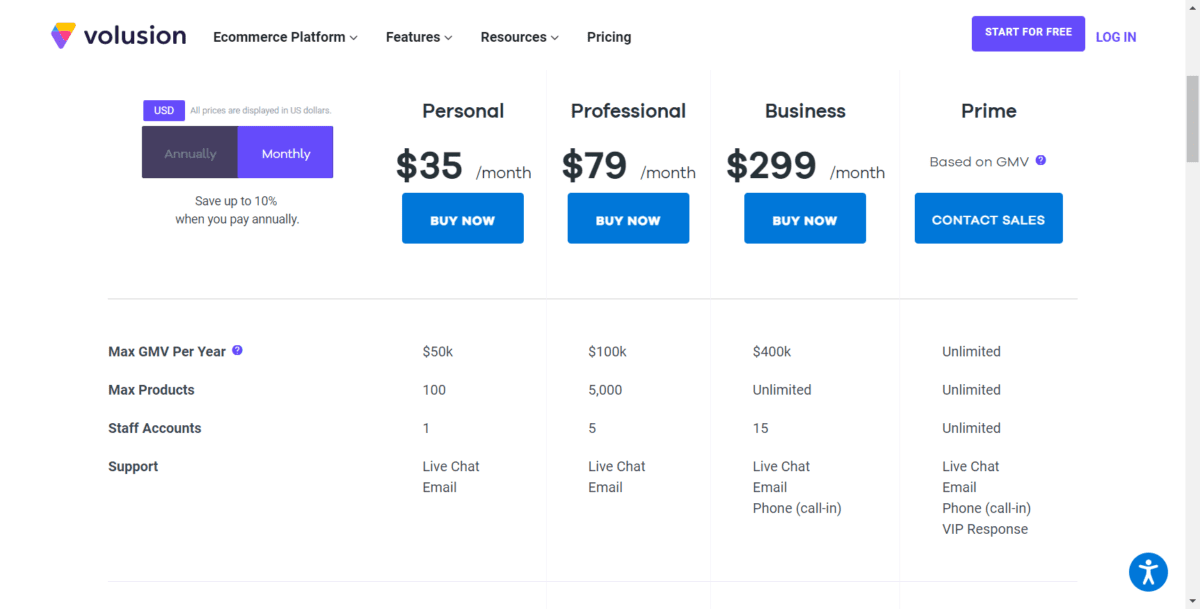
Task: Click the Based on GMV text
Action: point(979,161)
